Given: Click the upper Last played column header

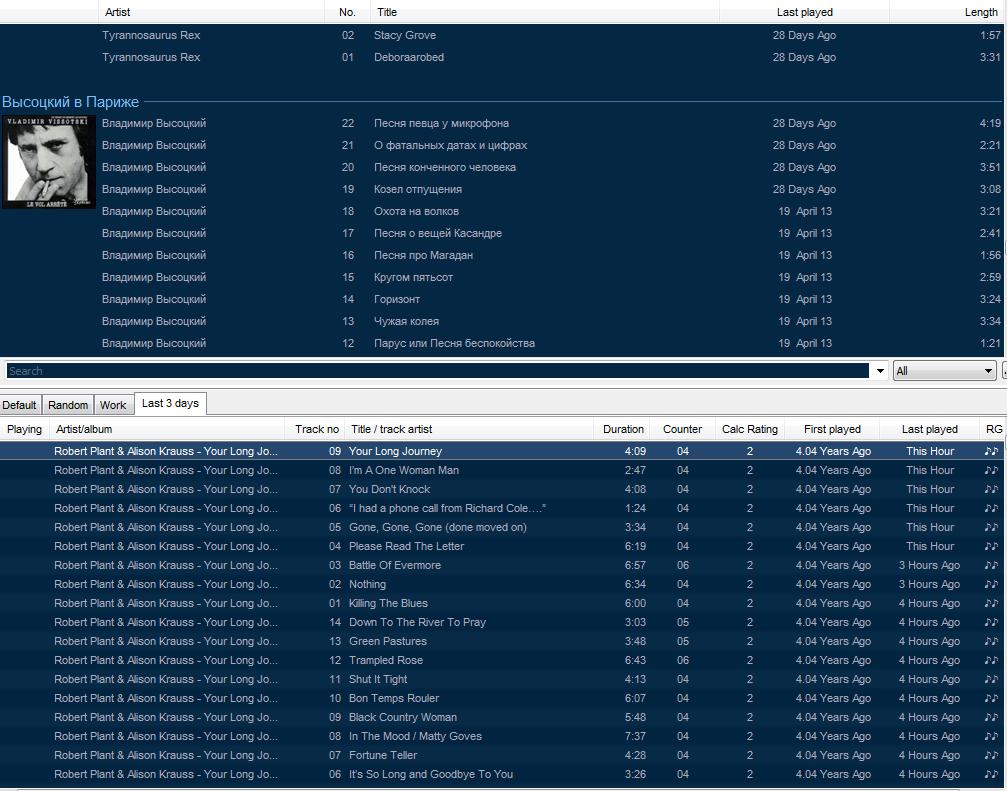Looking at the screenshot, I should click(x=804, y=12).
